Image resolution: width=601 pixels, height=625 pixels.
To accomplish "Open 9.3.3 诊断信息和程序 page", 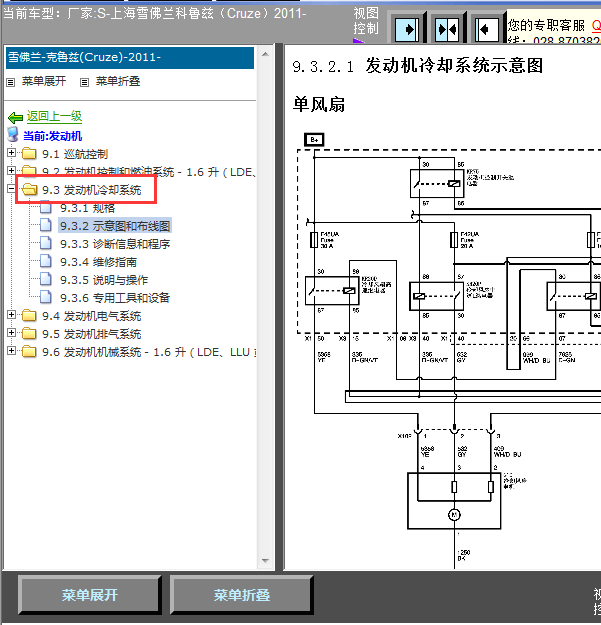I will (115, 244).
